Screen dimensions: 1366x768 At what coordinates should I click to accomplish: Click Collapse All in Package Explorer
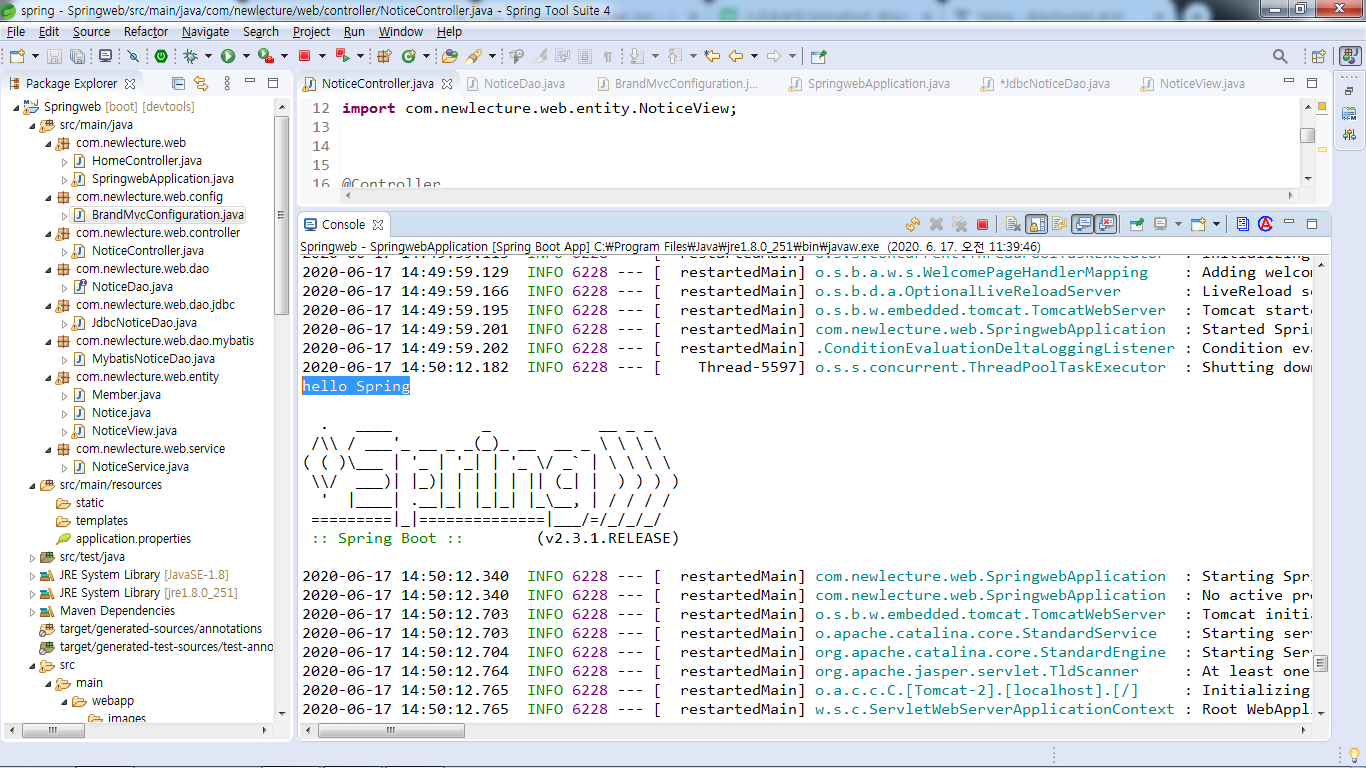[x=178, y=84]
